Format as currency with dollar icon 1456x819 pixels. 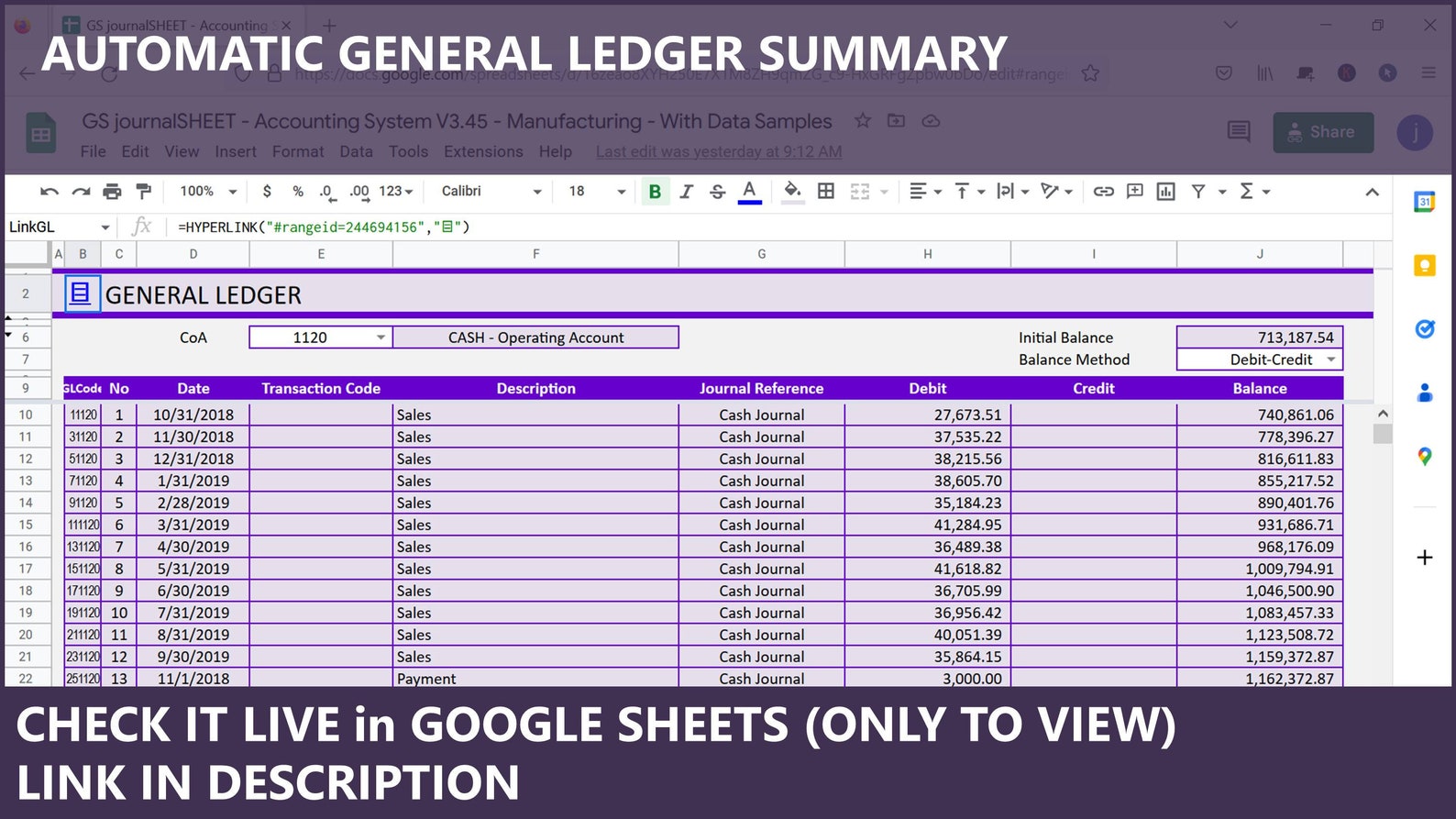267,191
